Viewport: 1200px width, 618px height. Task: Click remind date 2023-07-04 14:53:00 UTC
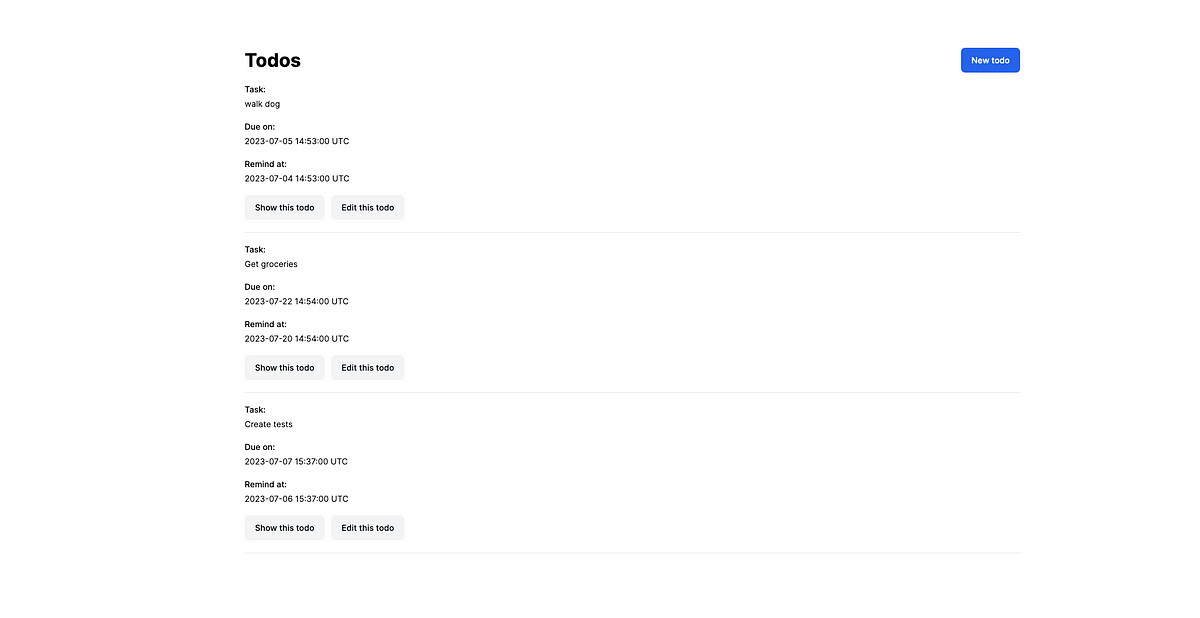tap(297, 178)
